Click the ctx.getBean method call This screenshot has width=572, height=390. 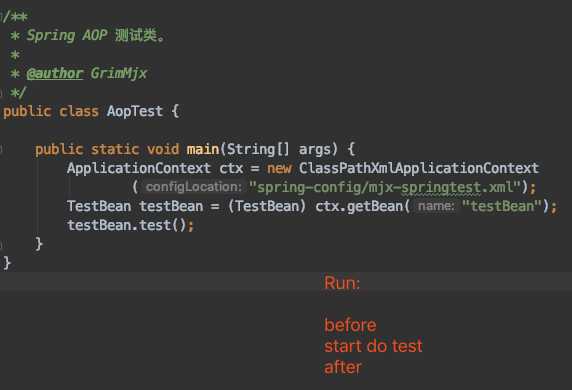coord(359,206)
